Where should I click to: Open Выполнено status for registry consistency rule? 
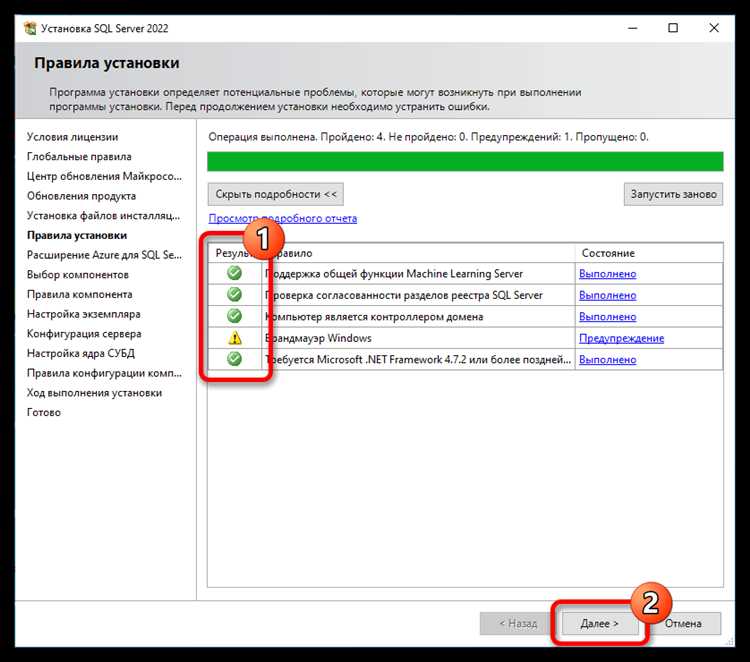tap(607, 295)
